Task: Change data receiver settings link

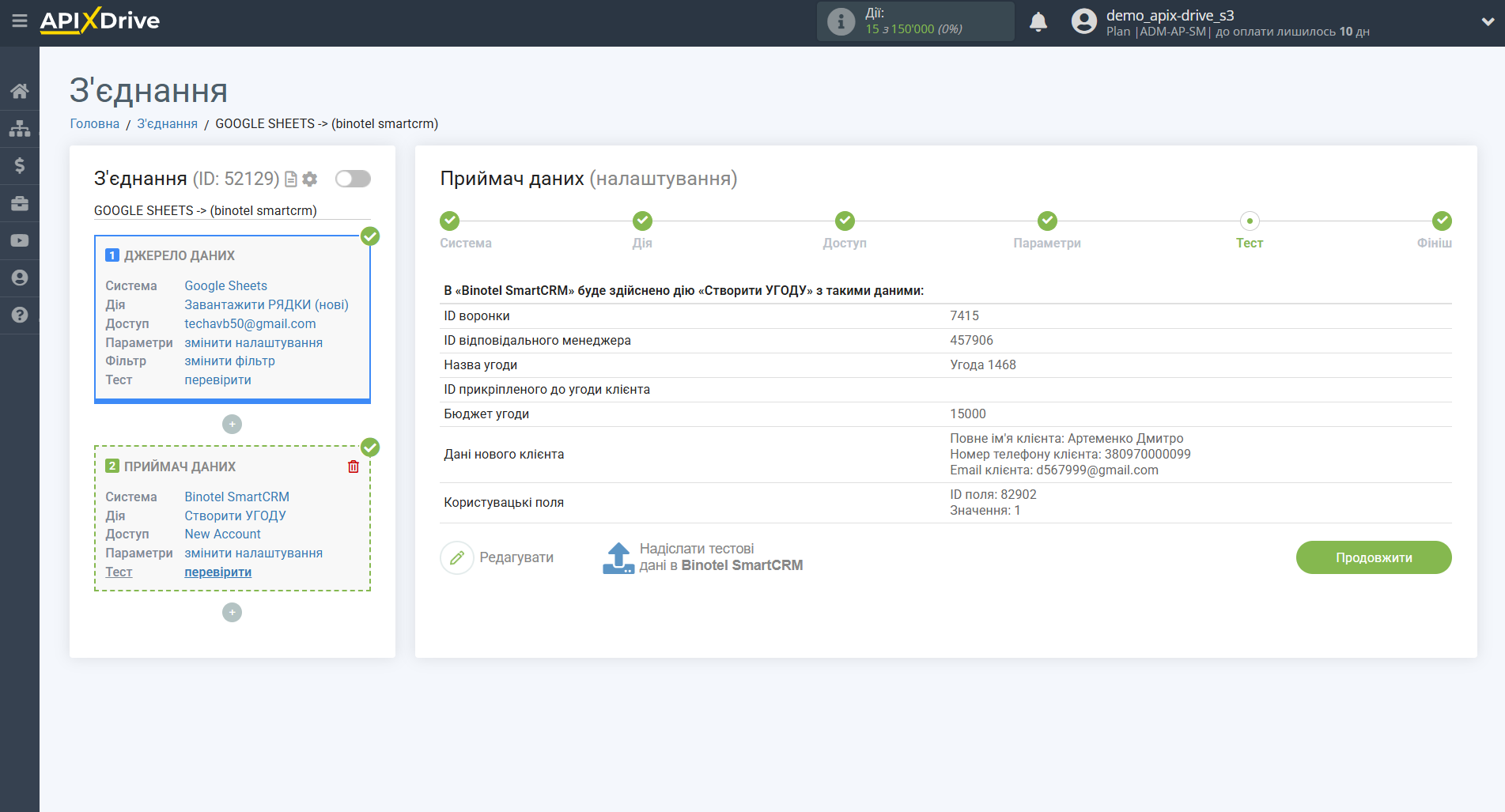Action: (253, 553)
